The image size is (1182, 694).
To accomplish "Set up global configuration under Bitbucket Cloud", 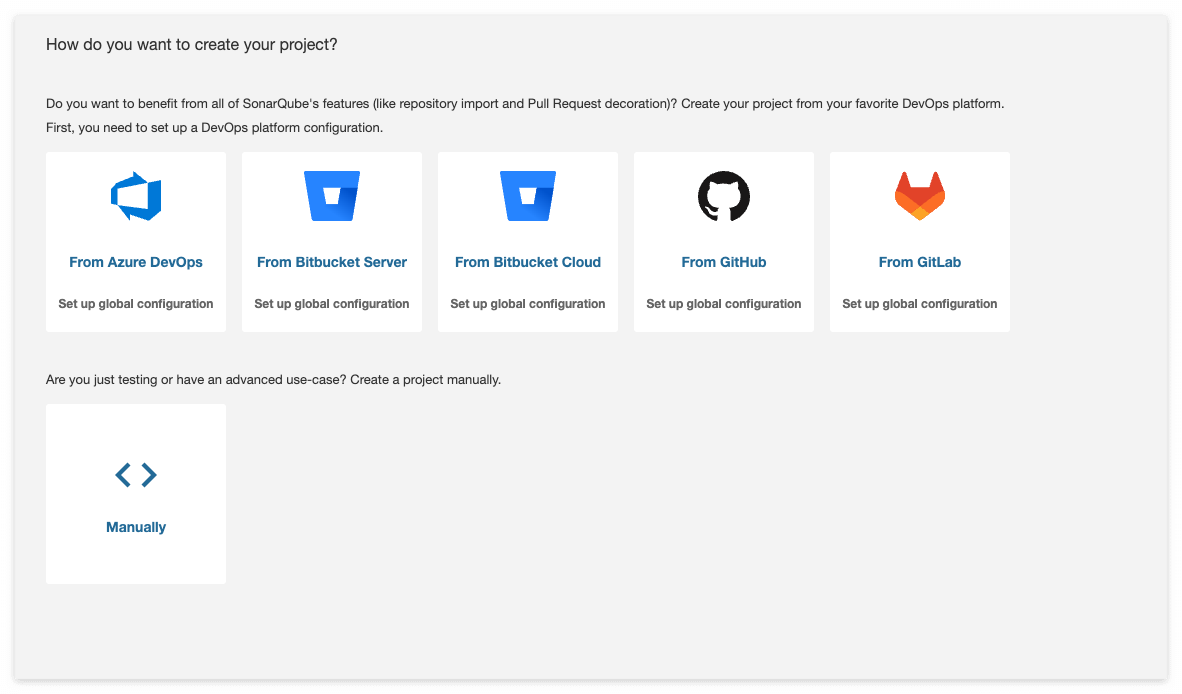I will tap(528, 304).
